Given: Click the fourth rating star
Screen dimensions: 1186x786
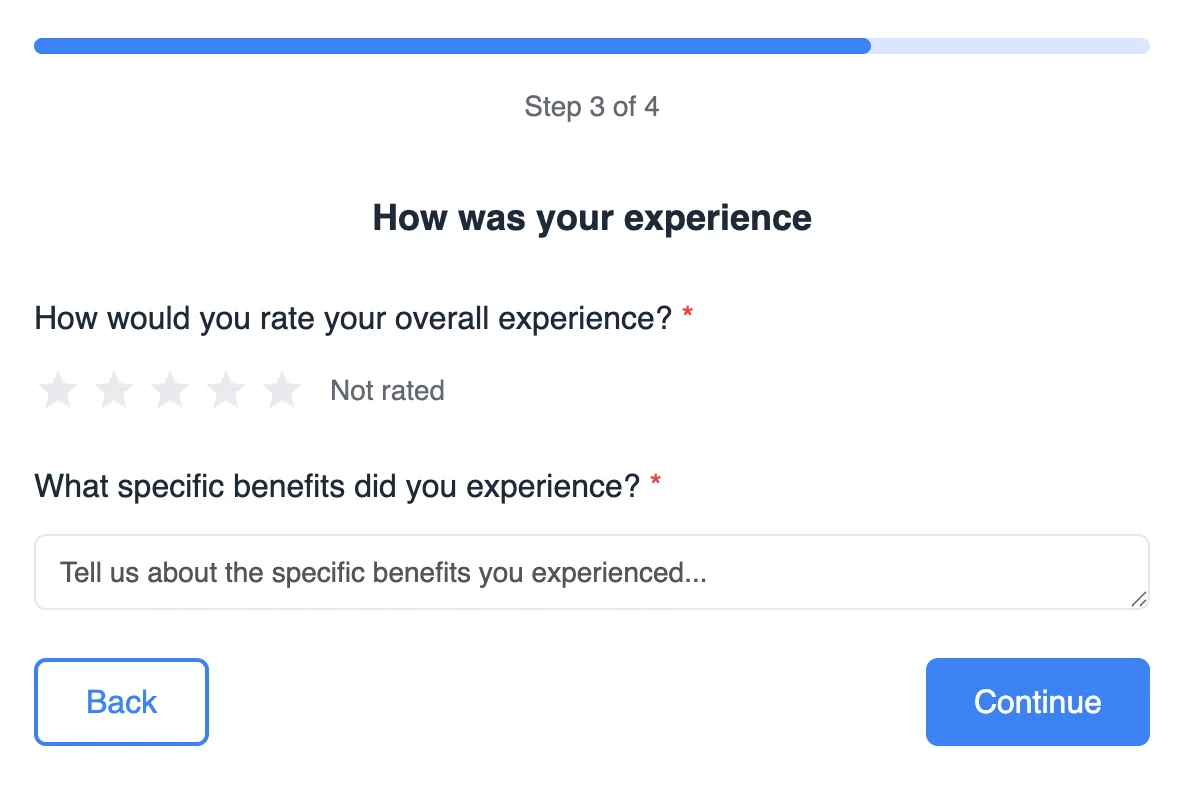Looking at the screenshot, I should [x=226, y=390].
